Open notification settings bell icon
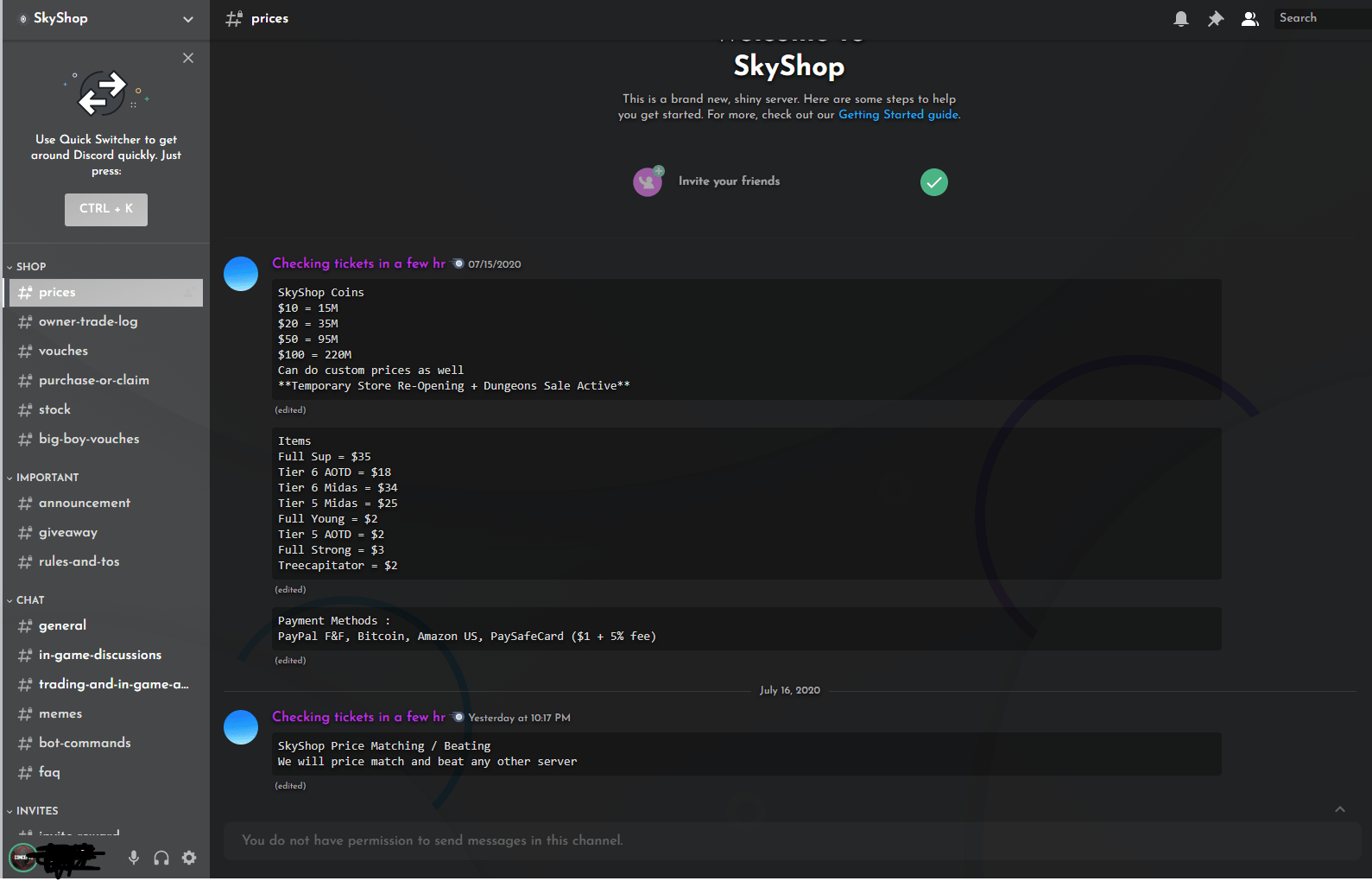1372x881 pixels. (x=1181, y=18)
